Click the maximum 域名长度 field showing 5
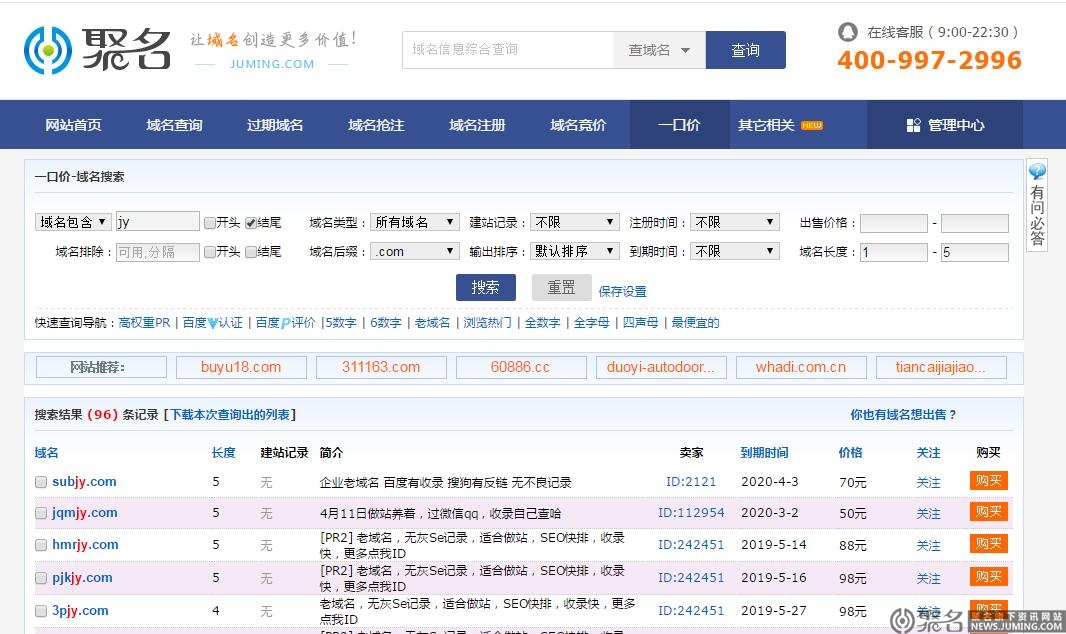 point(974,252)
